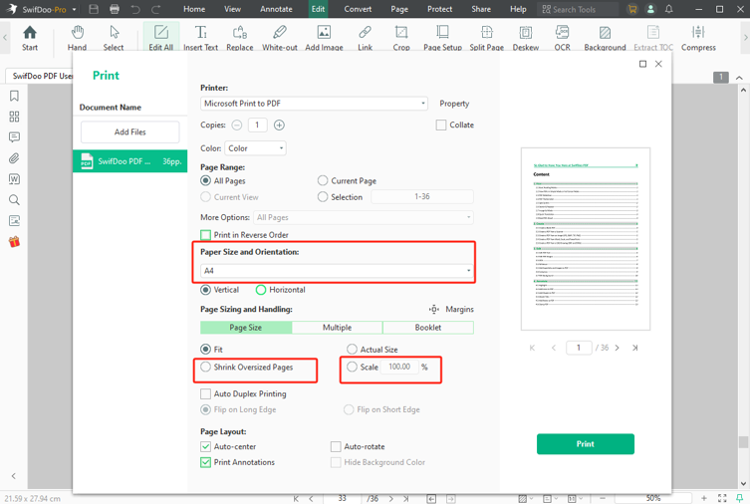
Task: Click the printer icon in title bar
Action: 114,9
